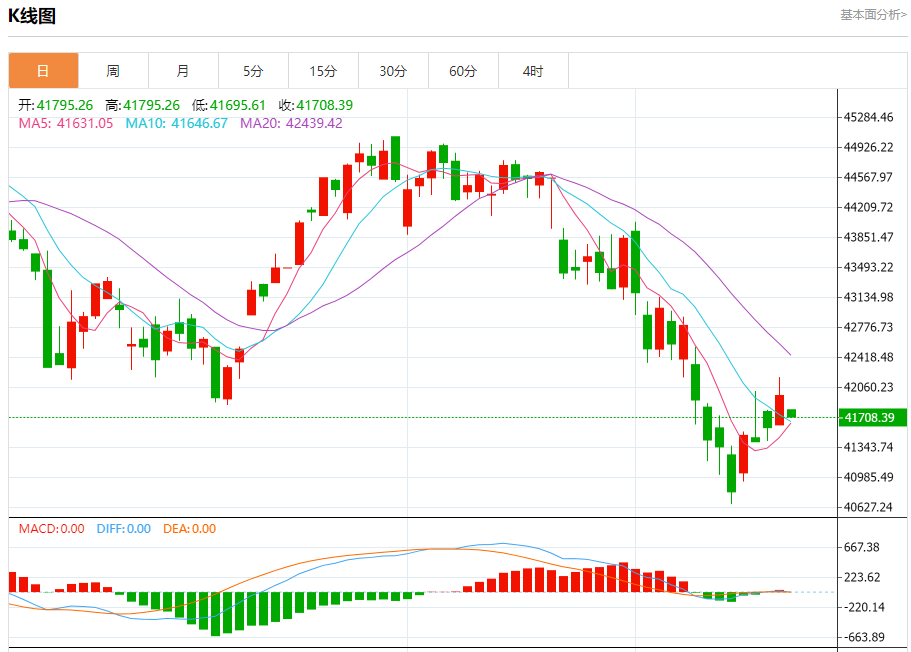
Task: Open the 5分 interval tab
Action: pyautogui.click(x=253, y=71)
